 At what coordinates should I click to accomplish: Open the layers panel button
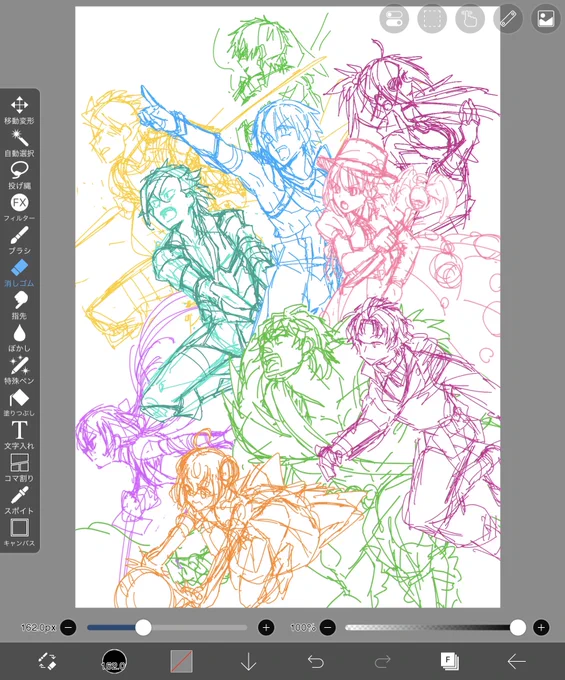point(450,661)
